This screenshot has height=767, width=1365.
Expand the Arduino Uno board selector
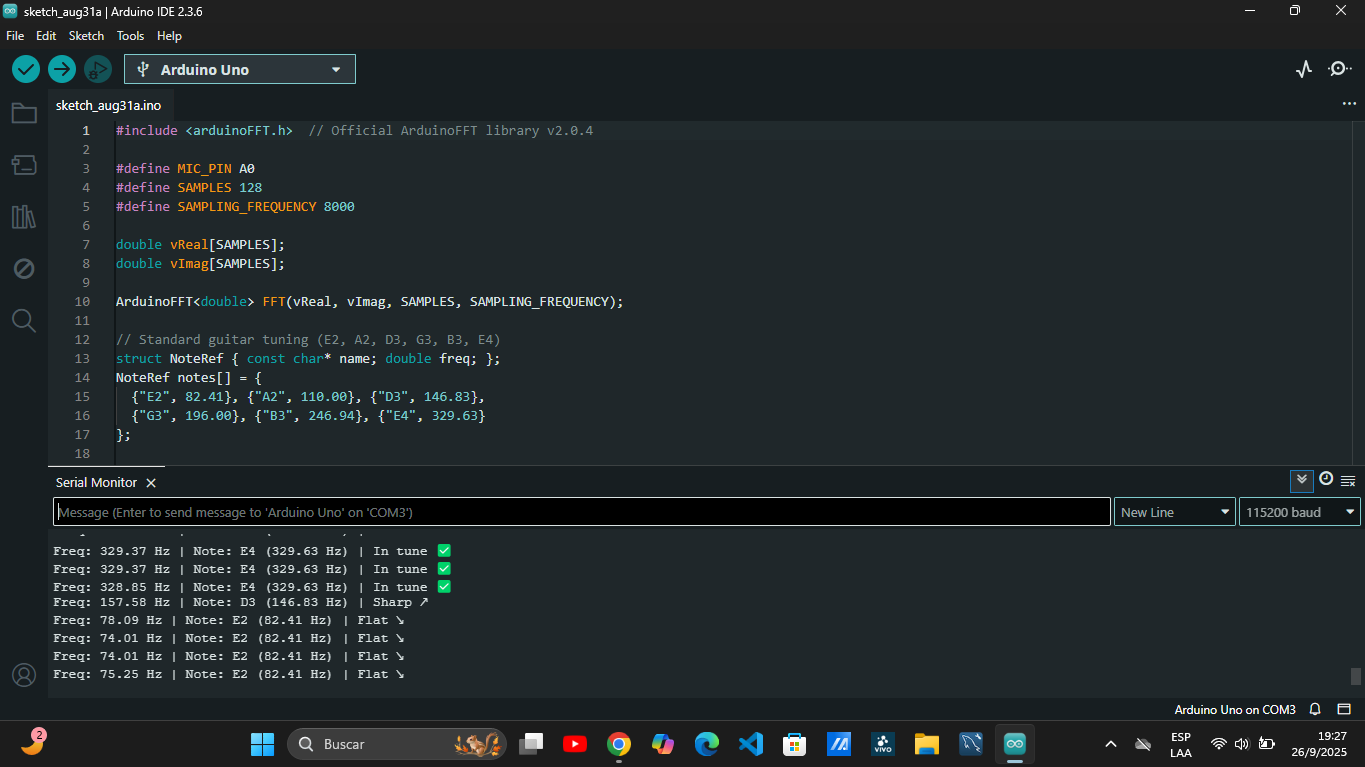pos(240,69)
